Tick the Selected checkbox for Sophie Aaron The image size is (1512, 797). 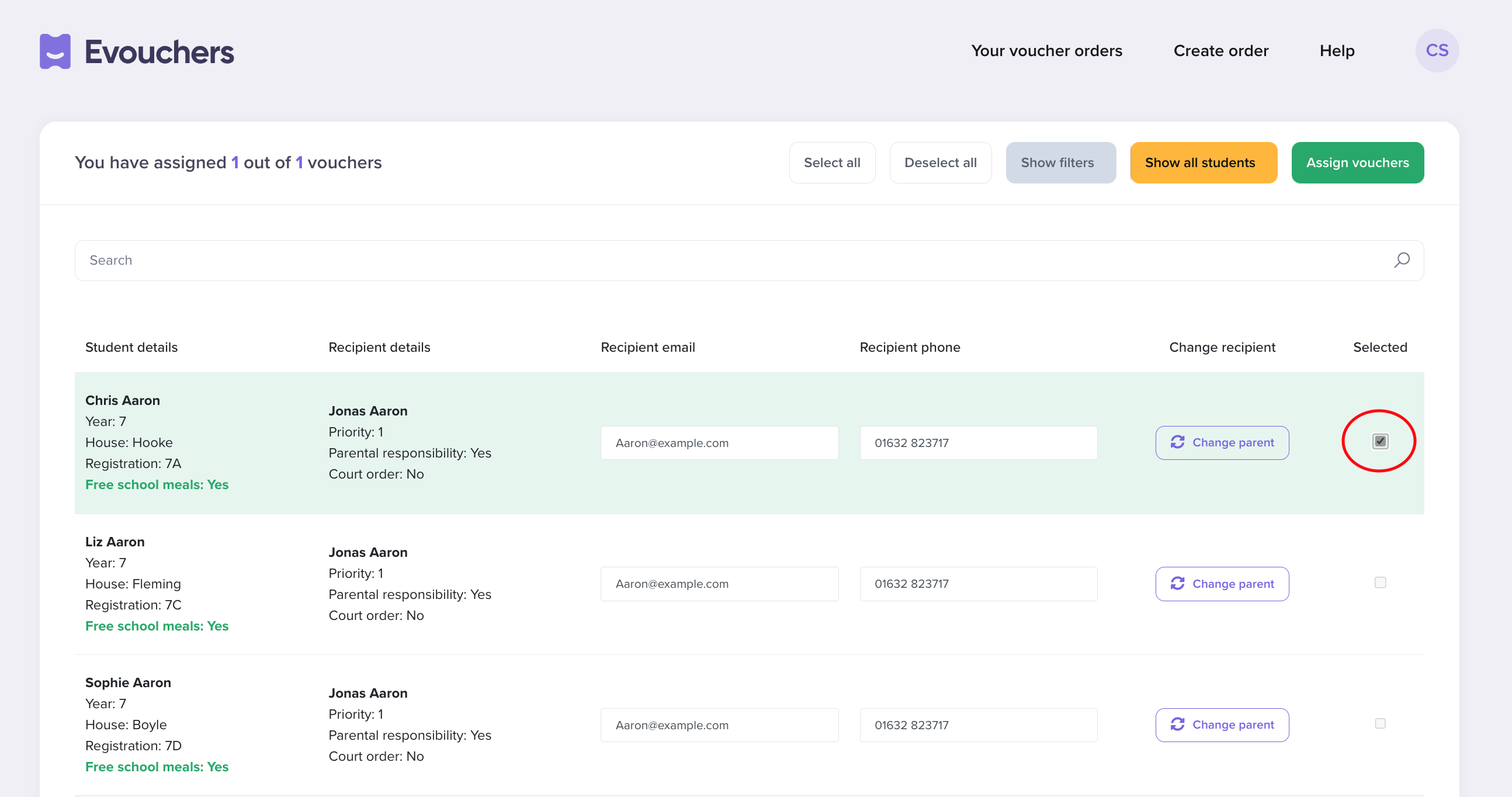[1380, 723]
